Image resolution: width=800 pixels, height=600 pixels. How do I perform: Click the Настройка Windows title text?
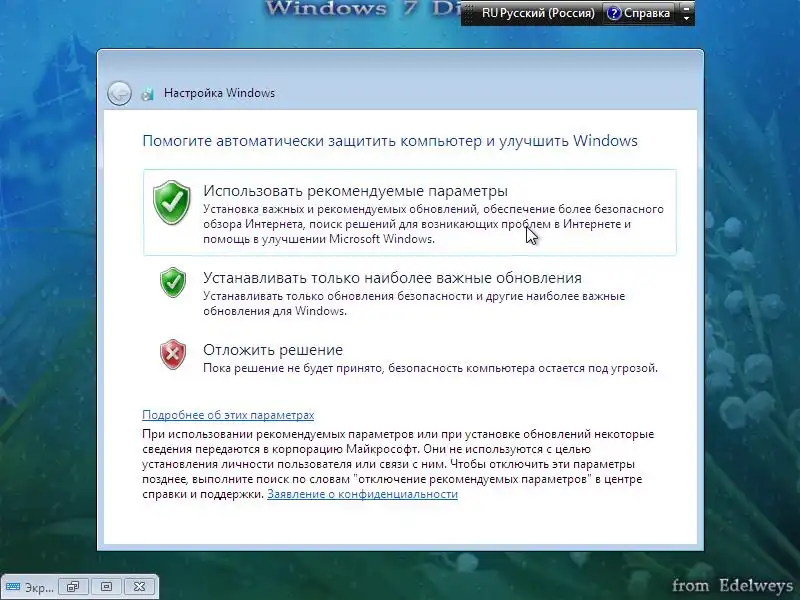pyautogui.click(x=219, y=93)
